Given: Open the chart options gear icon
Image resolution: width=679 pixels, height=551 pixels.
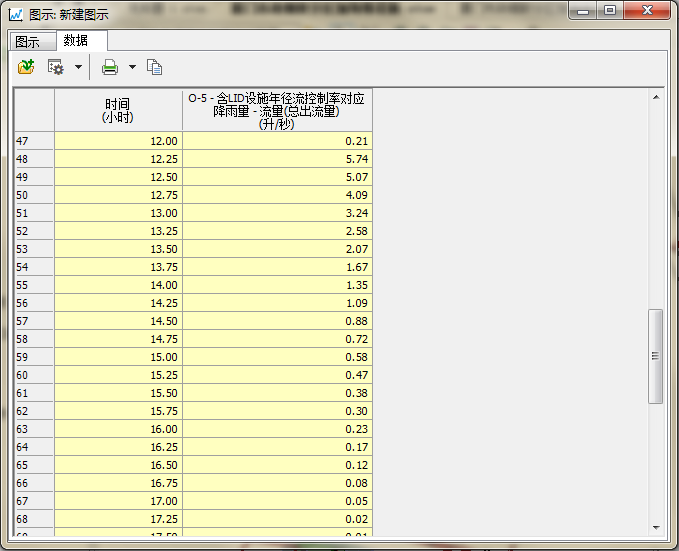Looking at the screenshot, I should coord(55,67).
